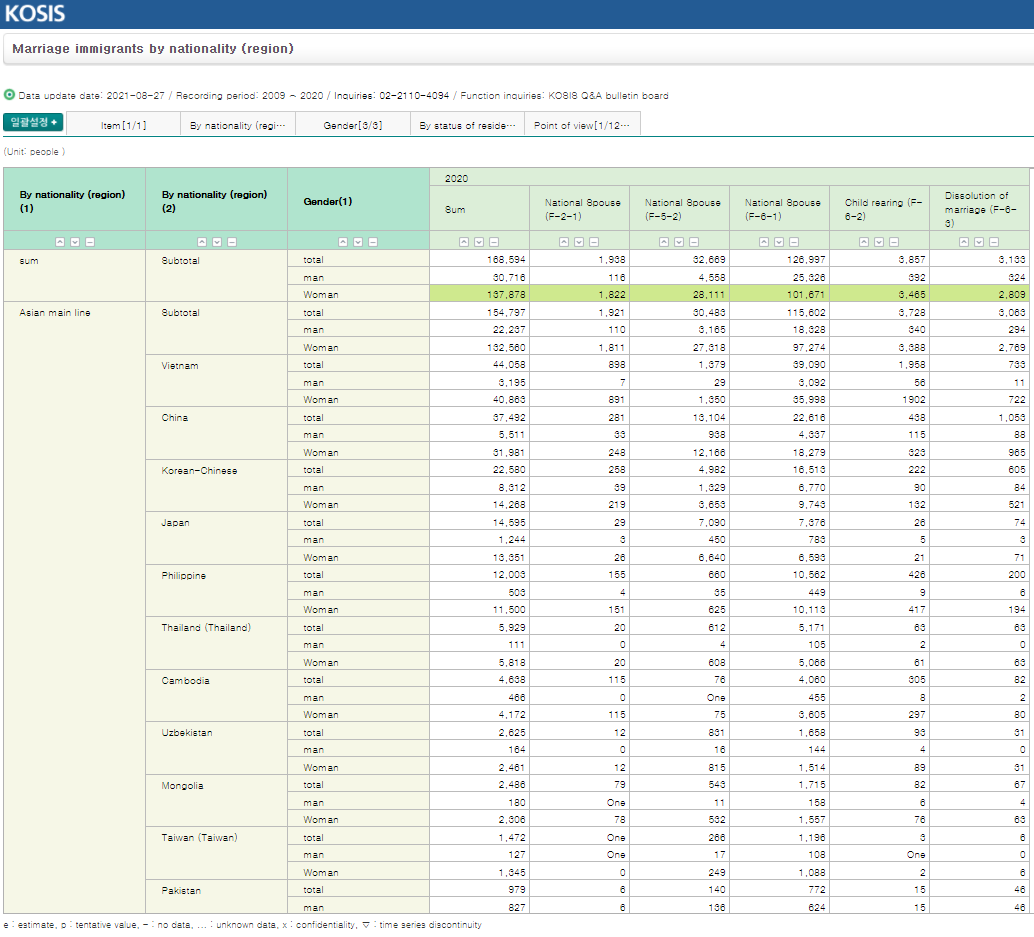Viewport: 1034px width, 937px height.
Task: Reset sort on Gender(1) column
Action: click(373, 241)
